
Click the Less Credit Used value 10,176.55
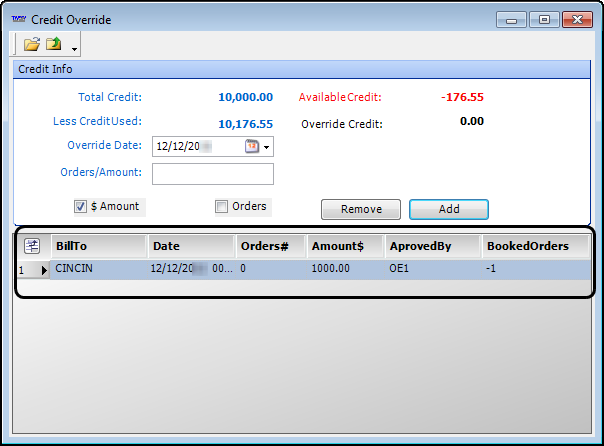246,124
